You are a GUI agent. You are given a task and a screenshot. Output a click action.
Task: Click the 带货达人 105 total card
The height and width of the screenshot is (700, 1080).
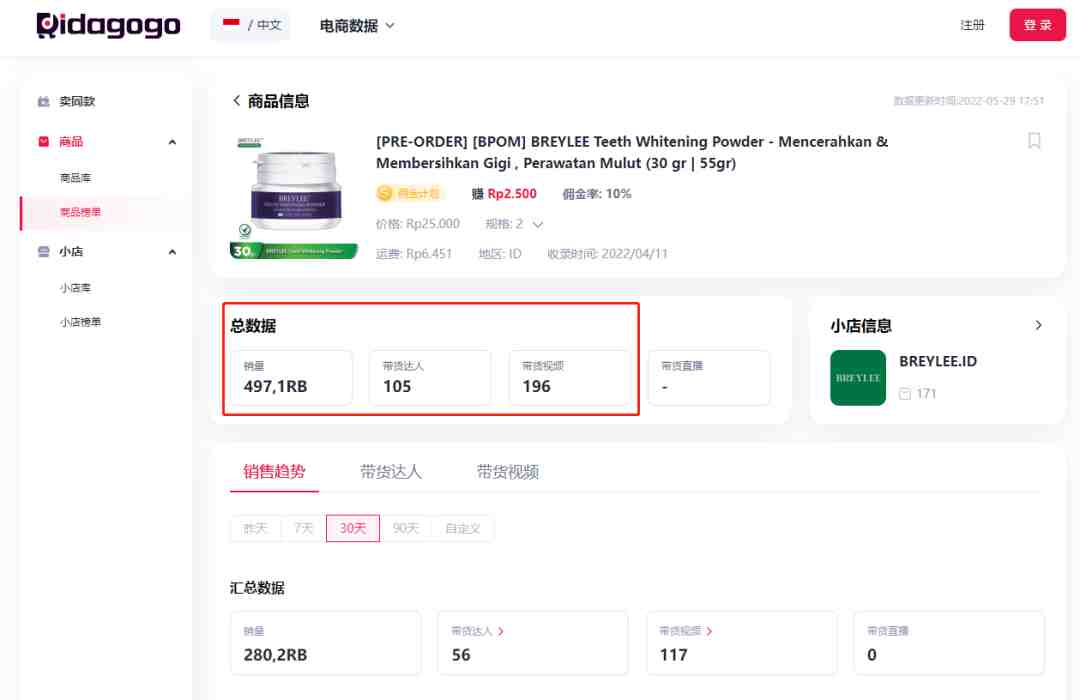[430, 378]
